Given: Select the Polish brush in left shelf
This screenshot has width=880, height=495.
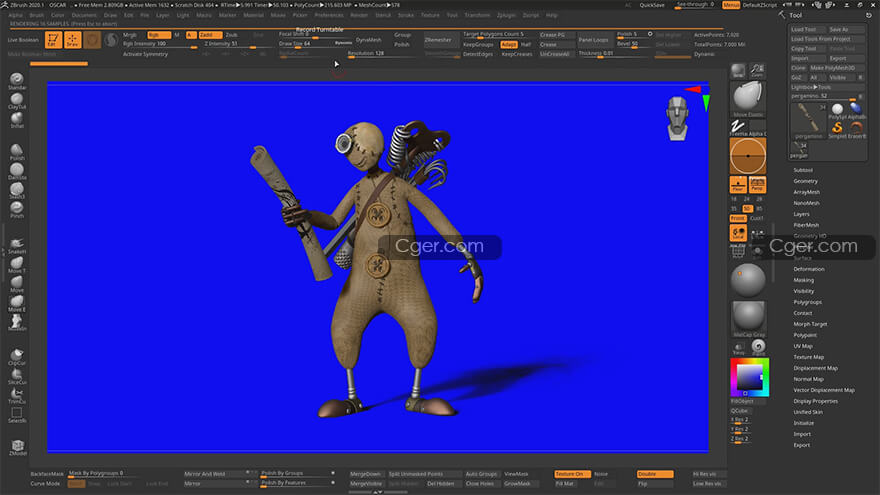Looking at the screenshot, I should tap(17, 152).
